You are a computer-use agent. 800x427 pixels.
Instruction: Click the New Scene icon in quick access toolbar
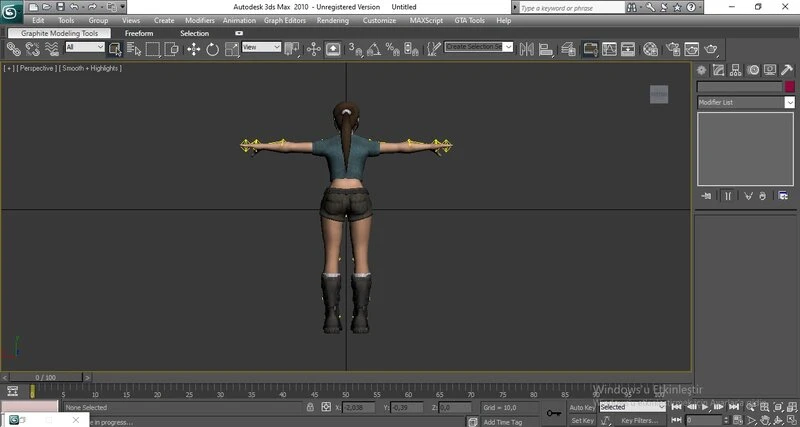point(34,7)
